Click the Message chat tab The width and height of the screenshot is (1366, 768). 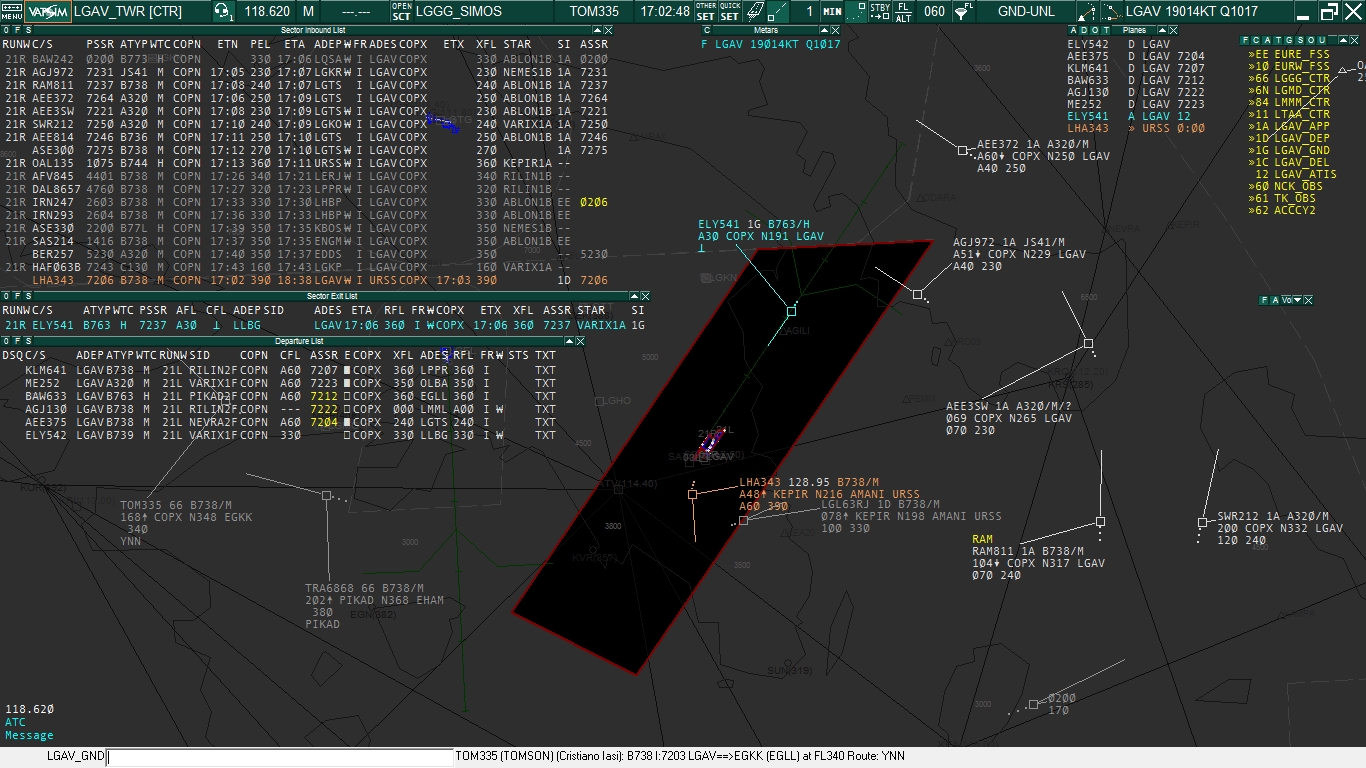coord(29,735)
